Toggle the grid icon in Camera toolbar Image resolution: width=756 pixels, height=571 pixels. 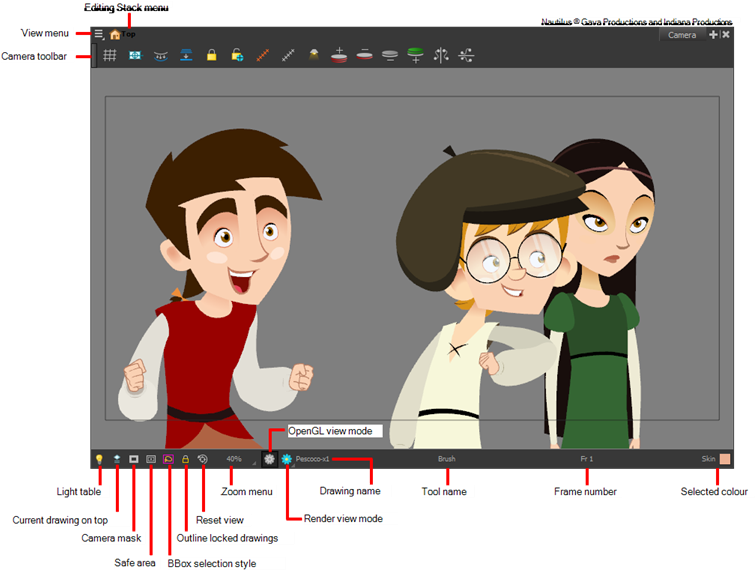point(110,56)
